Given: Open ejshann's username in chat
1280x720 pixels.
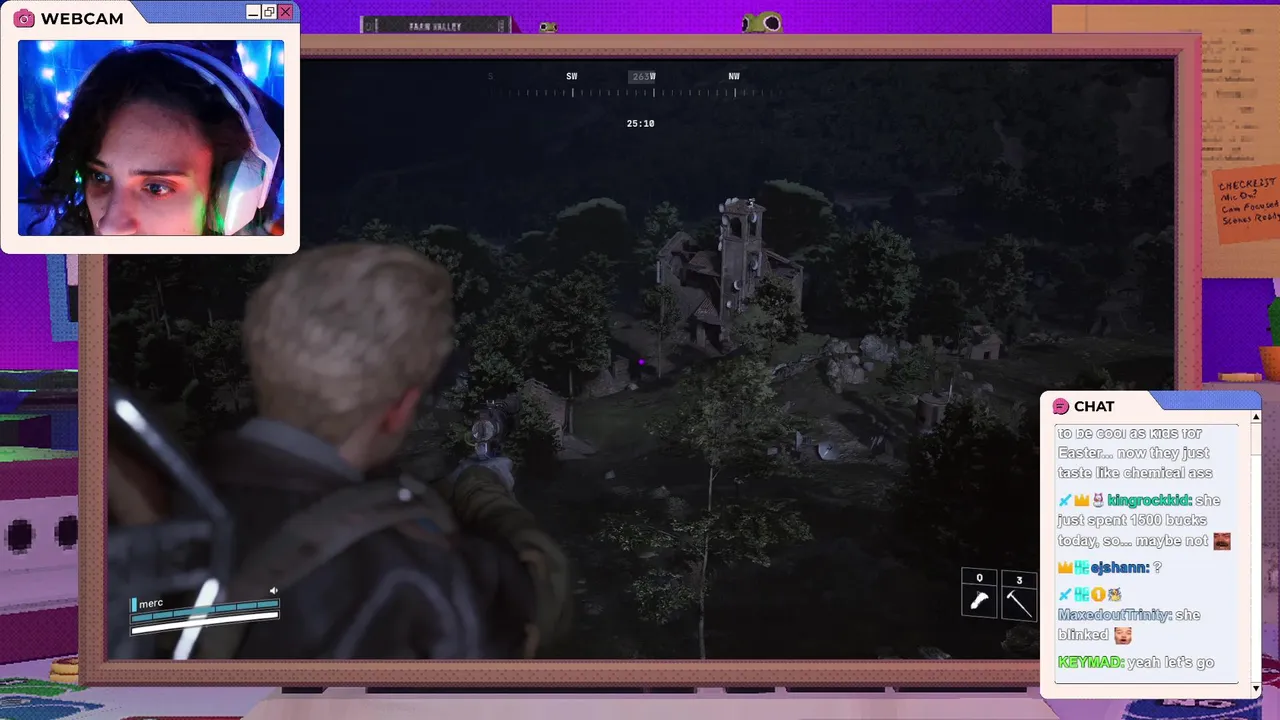Looking at the screenshot, I should pos(1119,567).
